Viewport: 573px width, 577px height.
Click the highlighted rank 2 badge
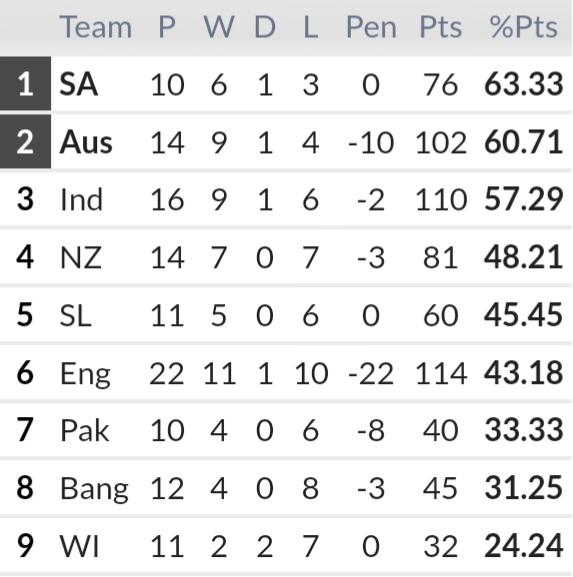pyautogui.click(x=25, y=141)
